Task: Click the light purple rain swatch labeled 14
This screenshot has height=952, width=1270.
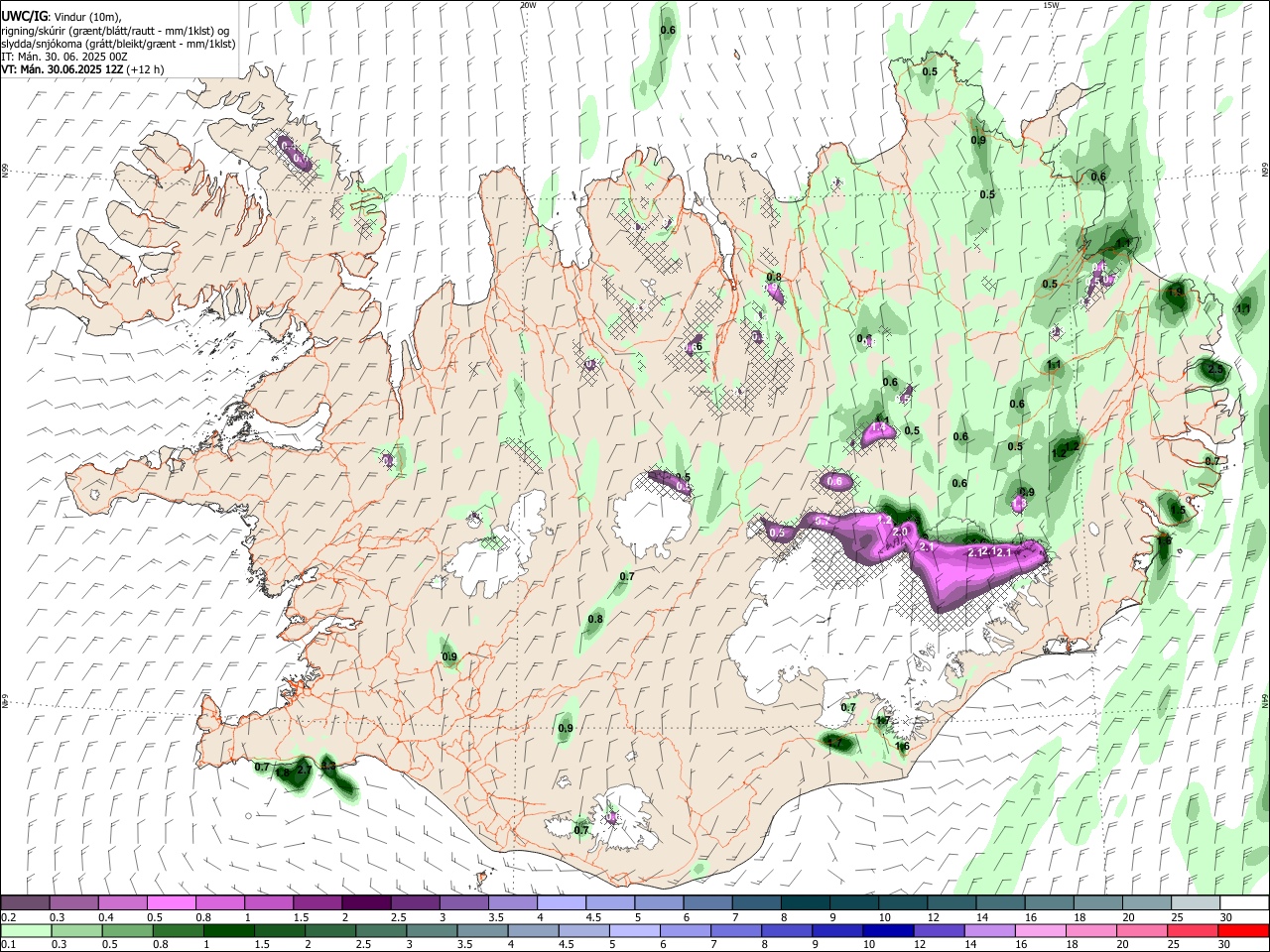Action: [988, 930]
